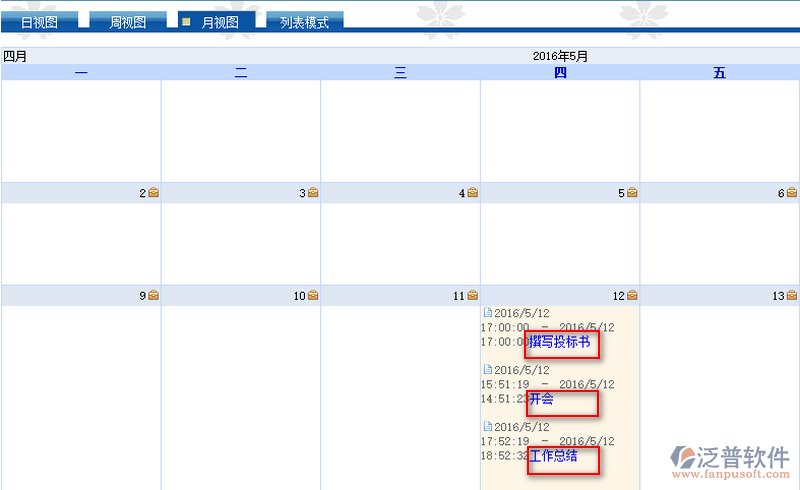This screenshot has height=490, width=800.
Task: Click the 五 weekday column header
Action: tap(719, 72)
